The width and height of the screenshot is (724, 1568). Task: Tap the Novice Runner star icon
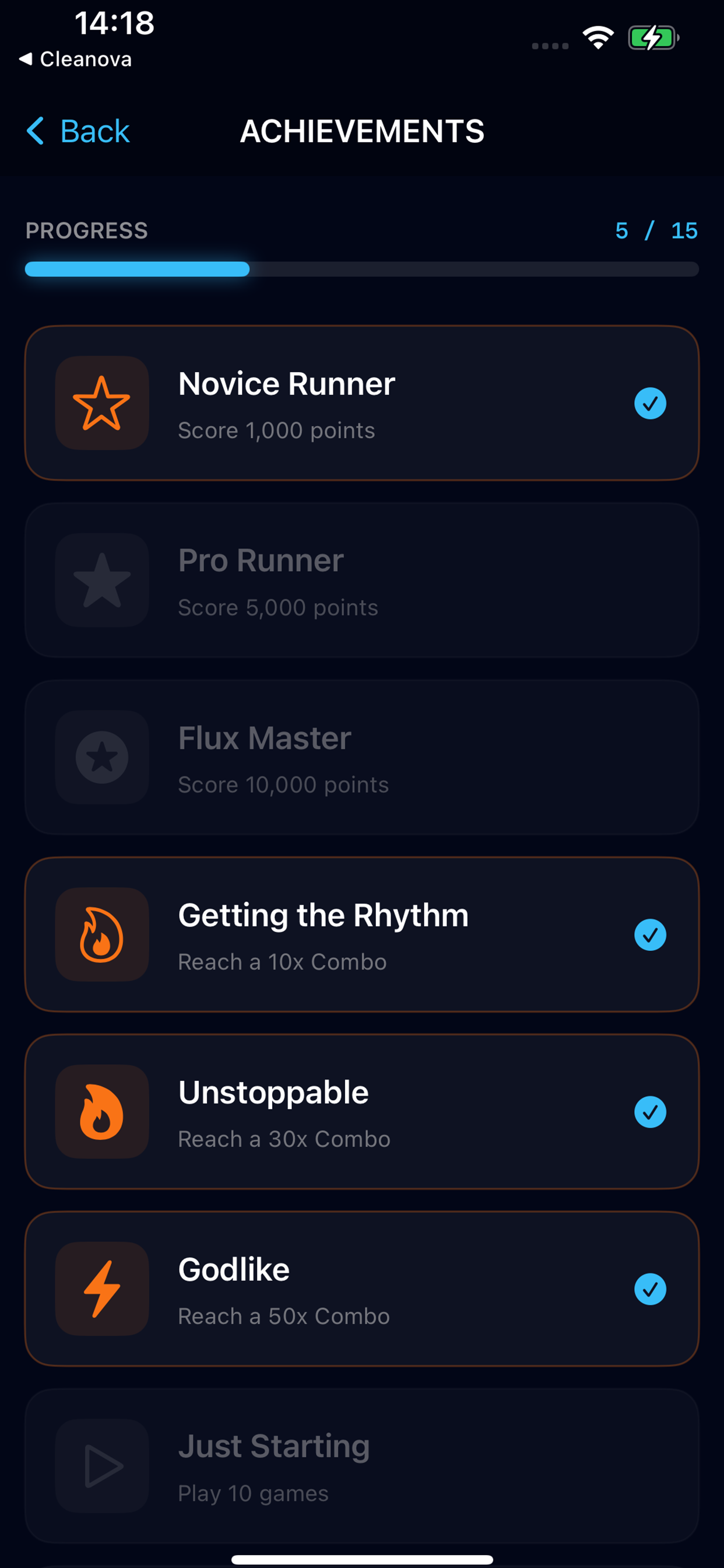click(x=101, y=403)
